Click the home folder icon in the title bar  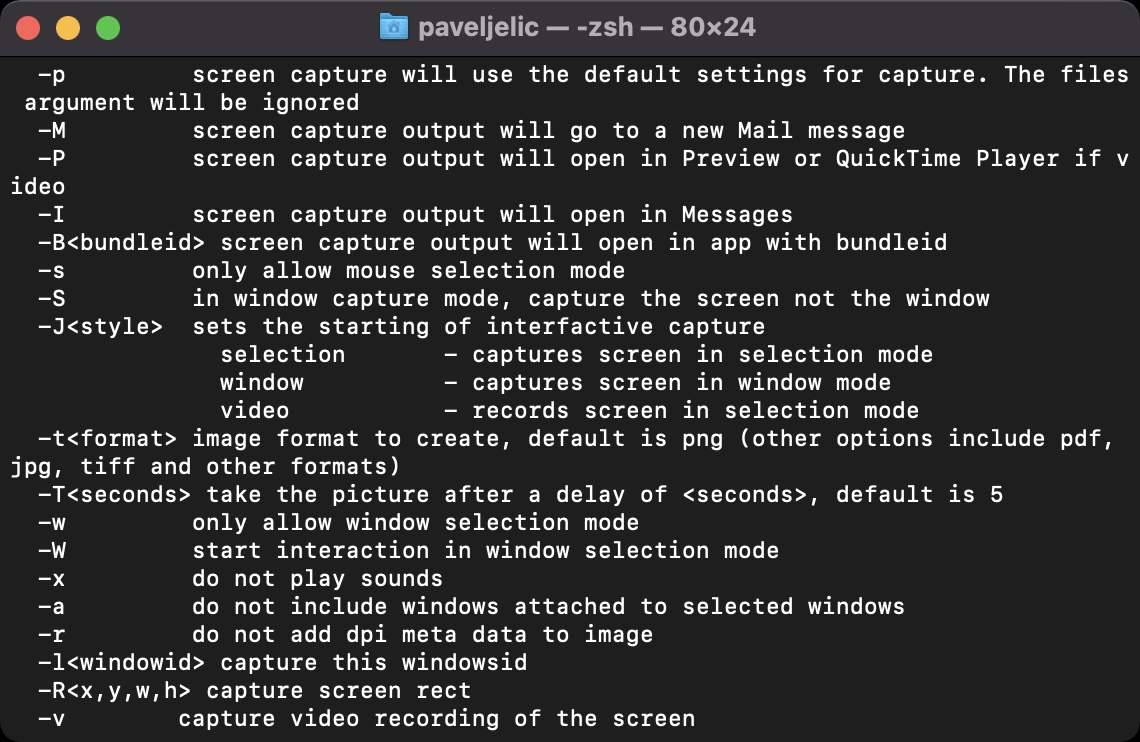[x=394, y=27]
